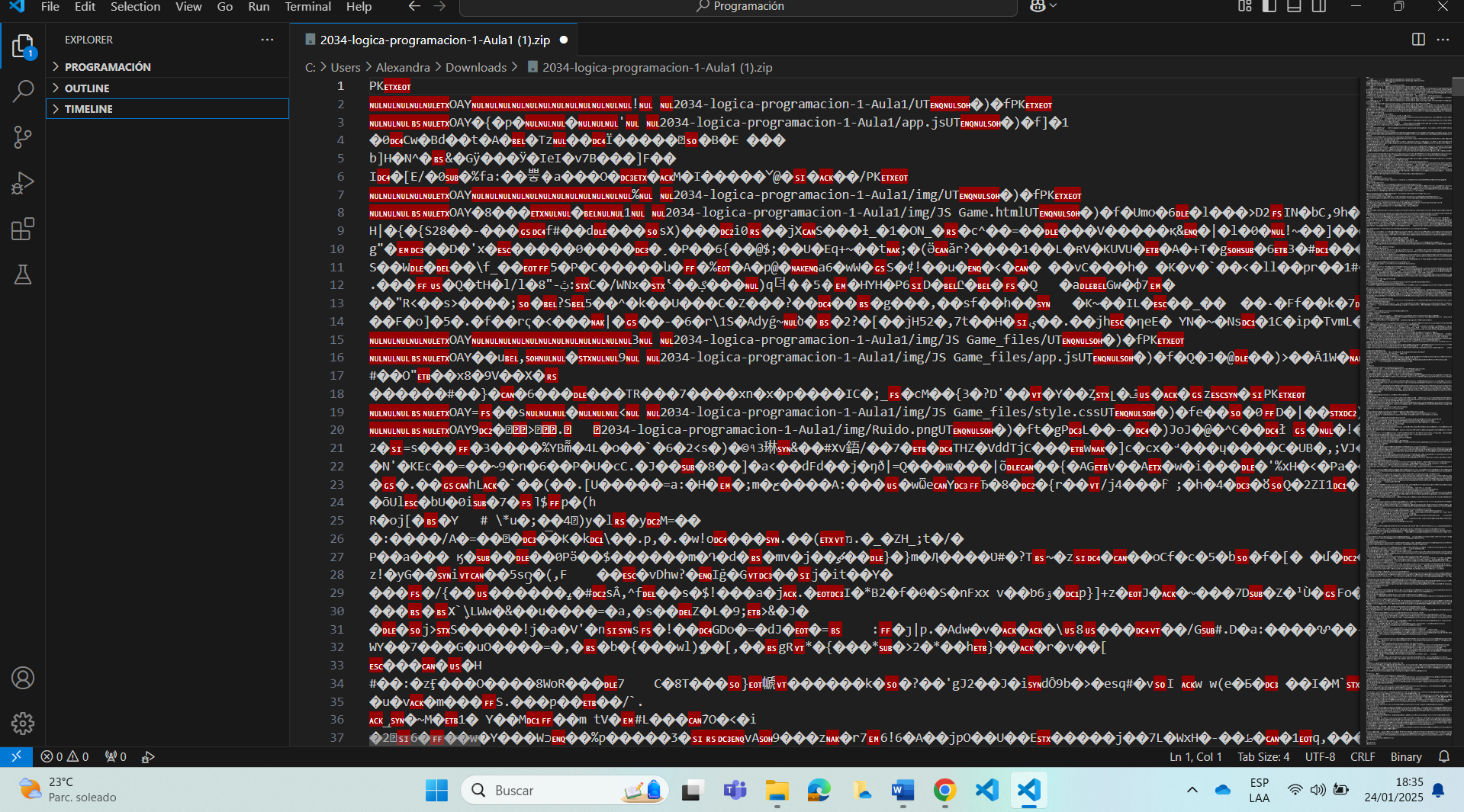Toggle primary side bar visibility
Image resolution: width=1464 pixels, height=812 pixels.
click(1269, 7)
